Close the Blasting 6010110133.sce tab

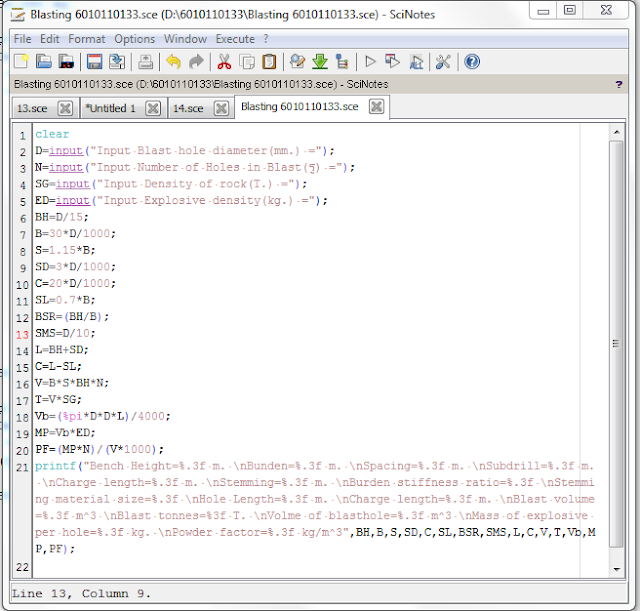pos(376,107)
